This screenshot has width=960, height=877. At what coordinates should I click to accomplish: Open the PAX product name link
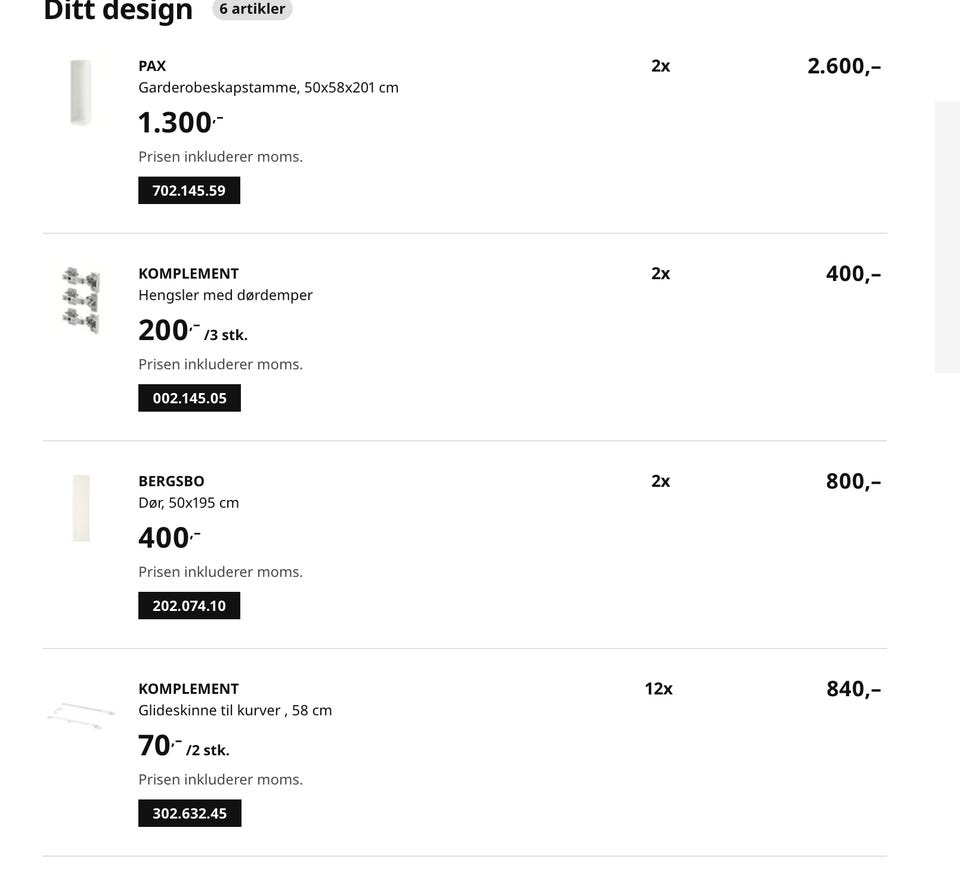(152, 66)
